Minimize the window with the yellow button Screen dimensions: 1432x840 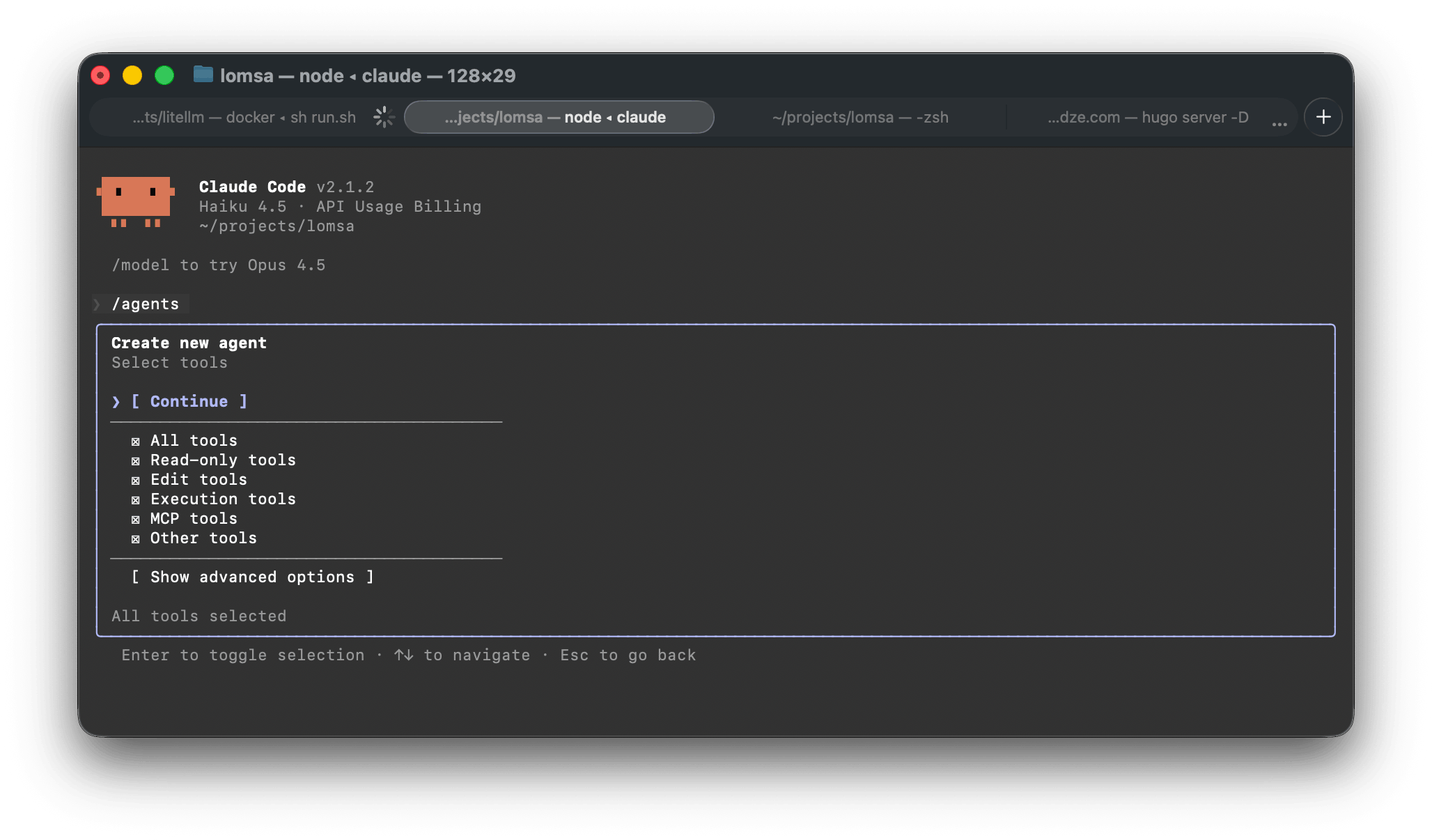click(x=132, y=75)
